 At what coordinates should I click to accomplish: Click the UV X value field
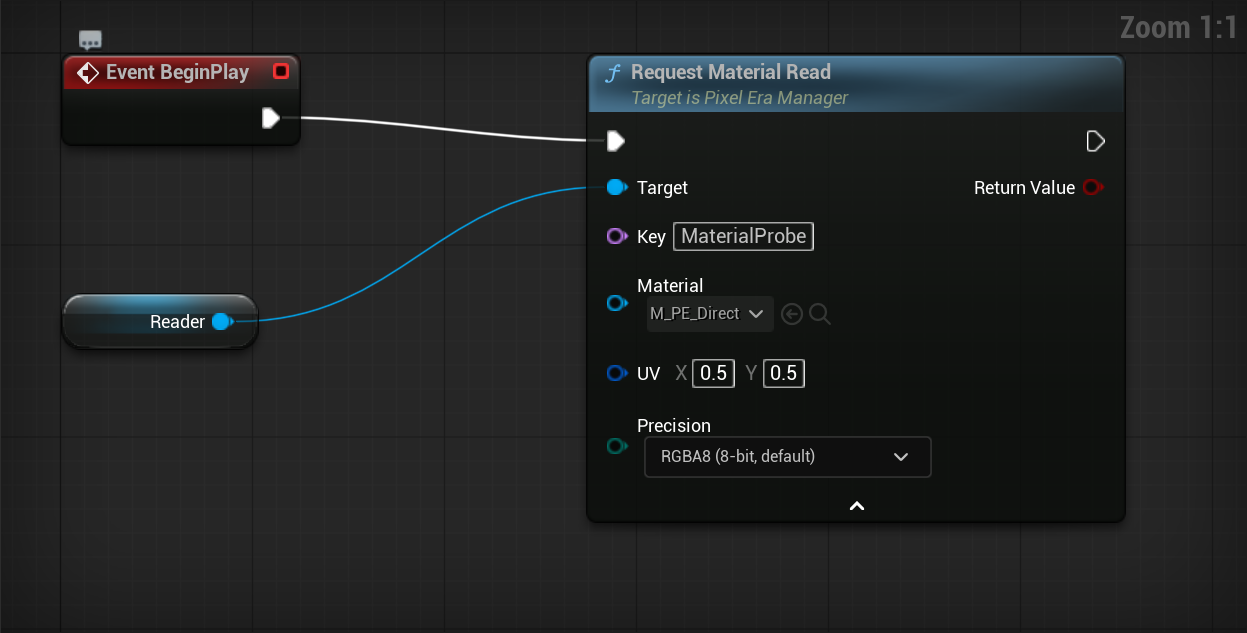pyautogui.click(x=713, y=373)
